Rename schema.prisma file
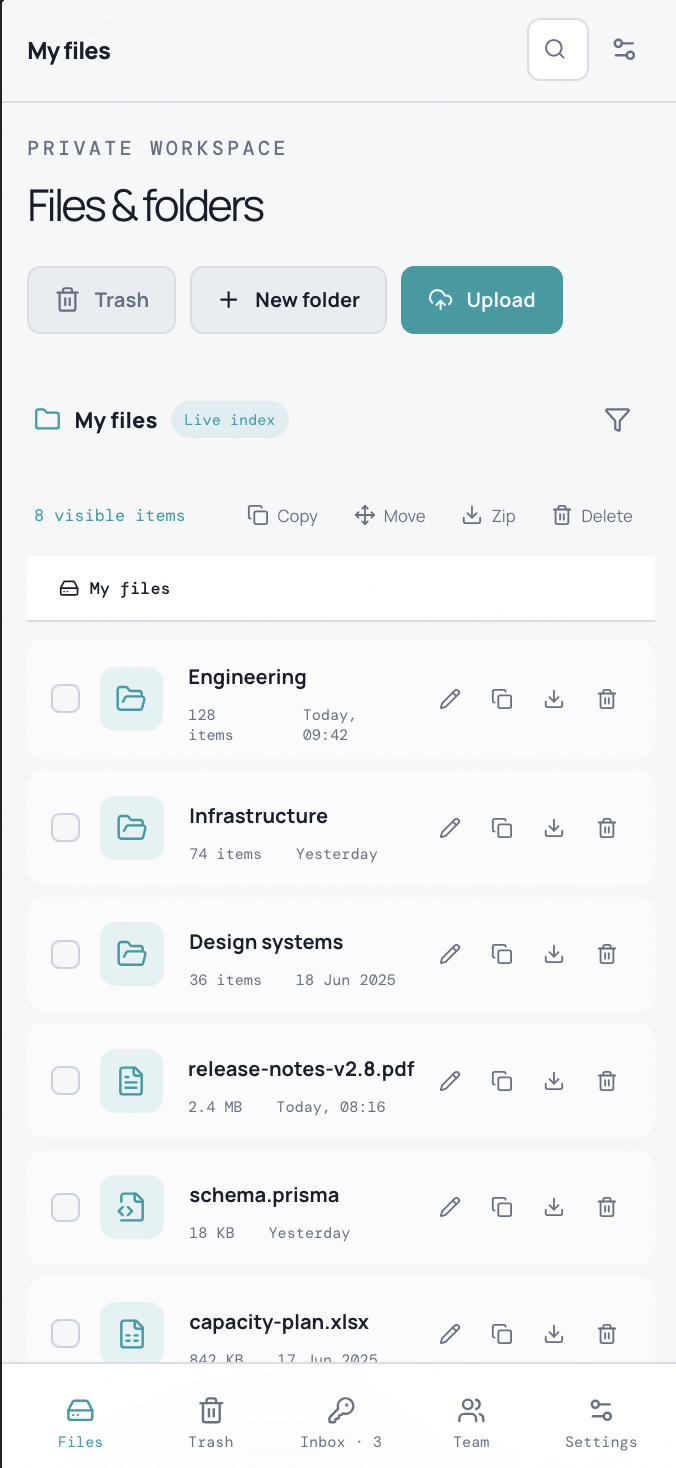This screenshot has width=676, height=1468. [451, 1207]
